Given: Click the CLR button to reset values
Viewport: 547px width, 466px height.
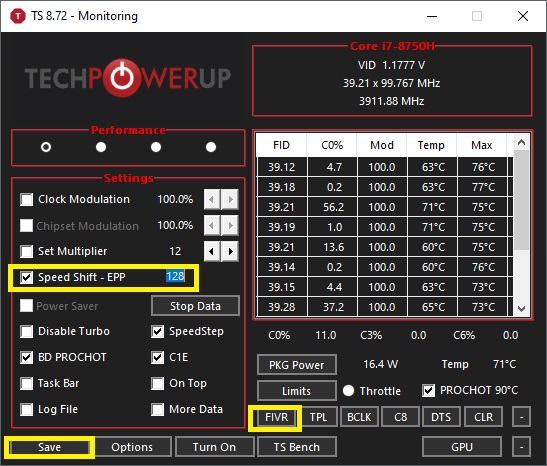Looking at the screenshot, I should tap(484, 417).
